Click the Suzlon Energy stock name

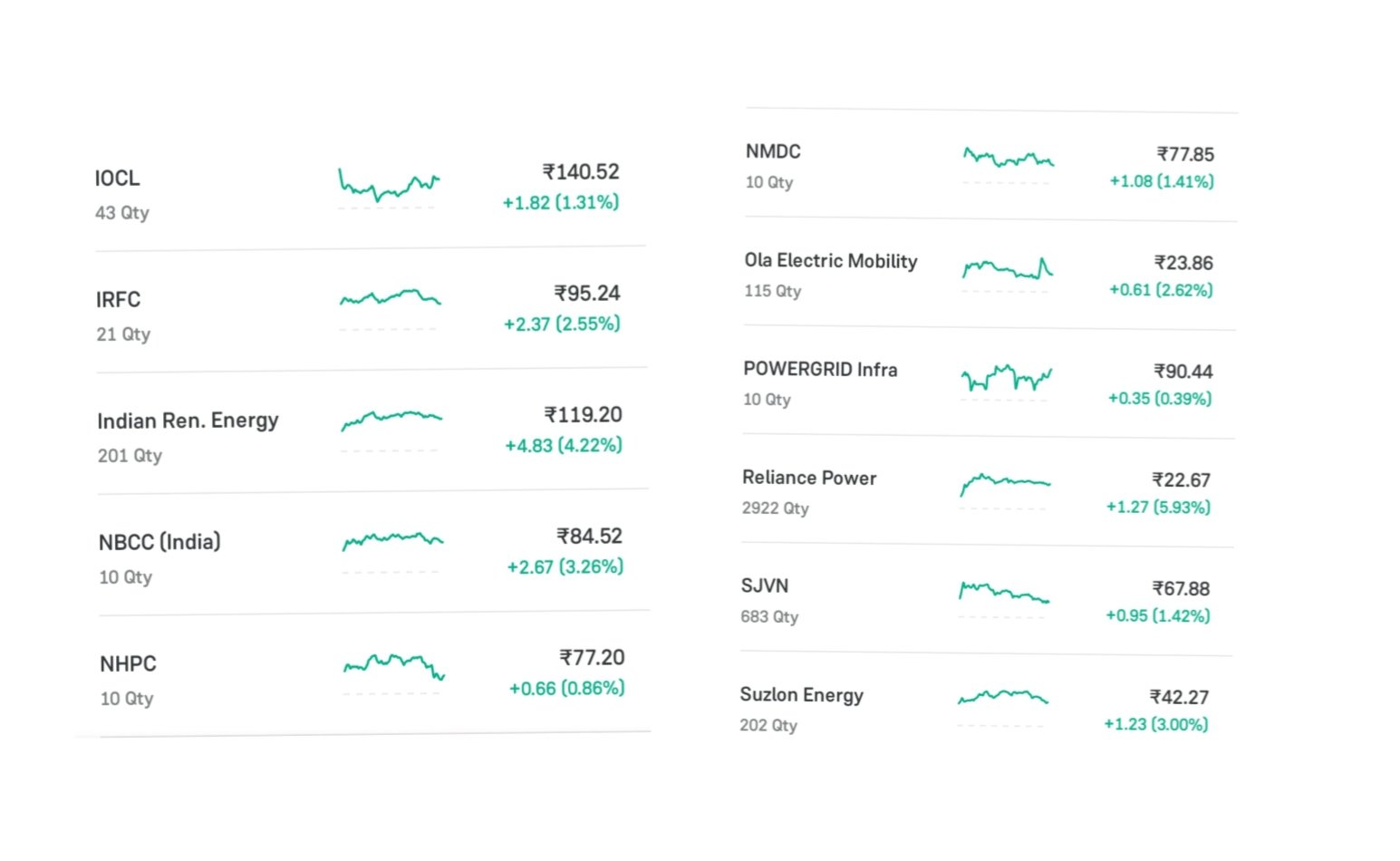tap(801, 695)
